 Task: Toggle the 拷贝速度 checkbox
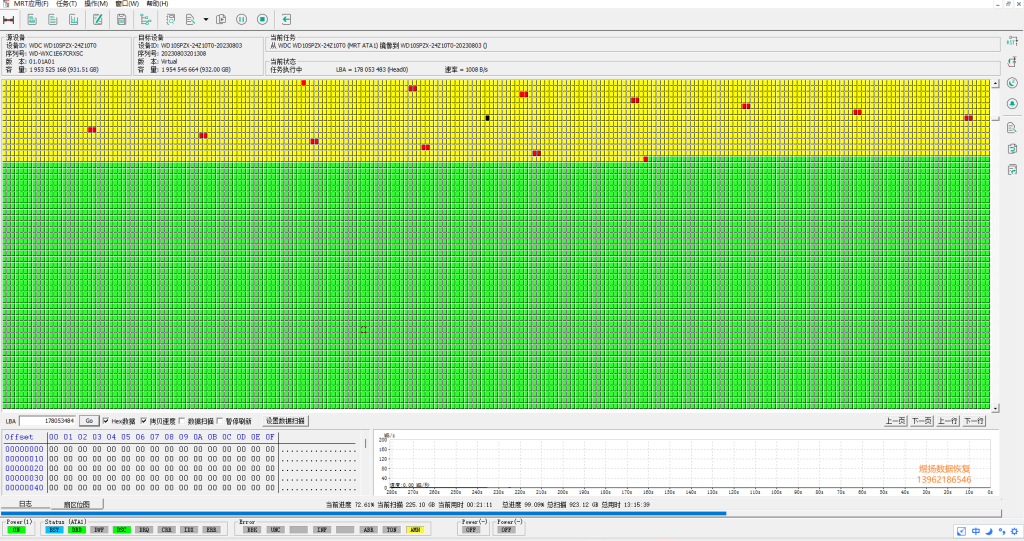[144, 421]
